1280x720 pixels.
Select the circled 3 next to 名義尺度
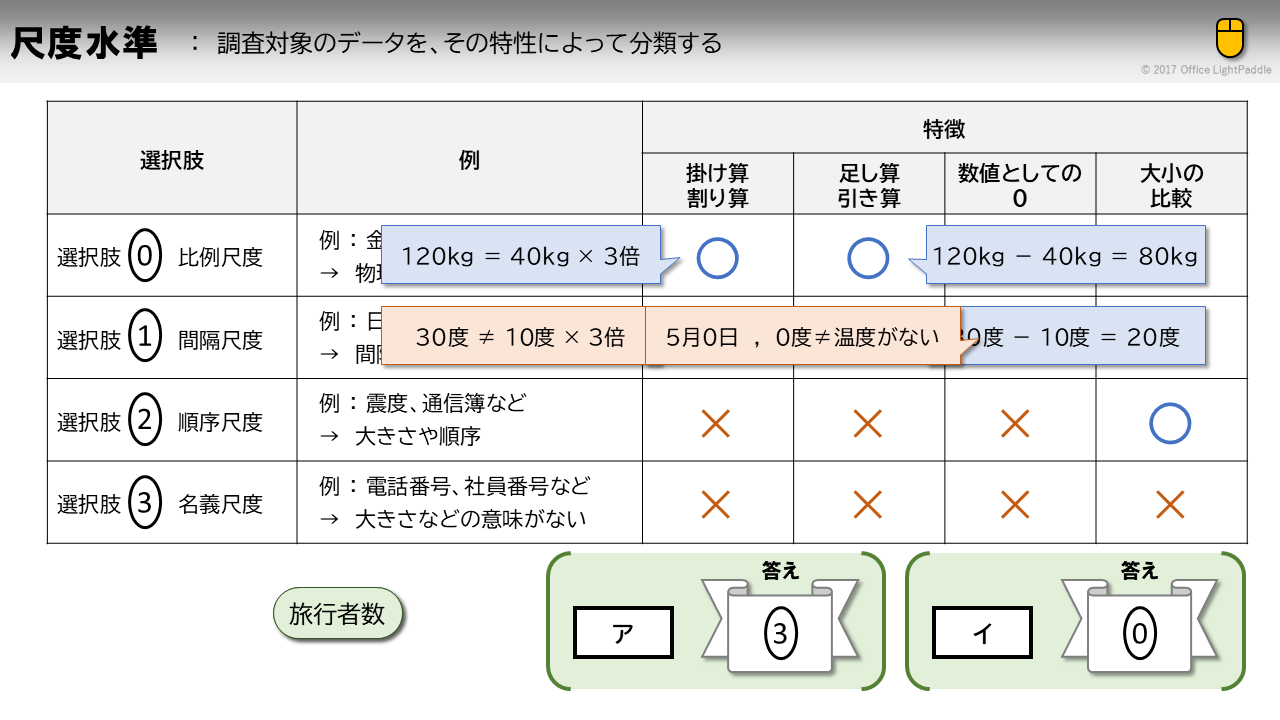pyautogui.click(x=145, y=504)
